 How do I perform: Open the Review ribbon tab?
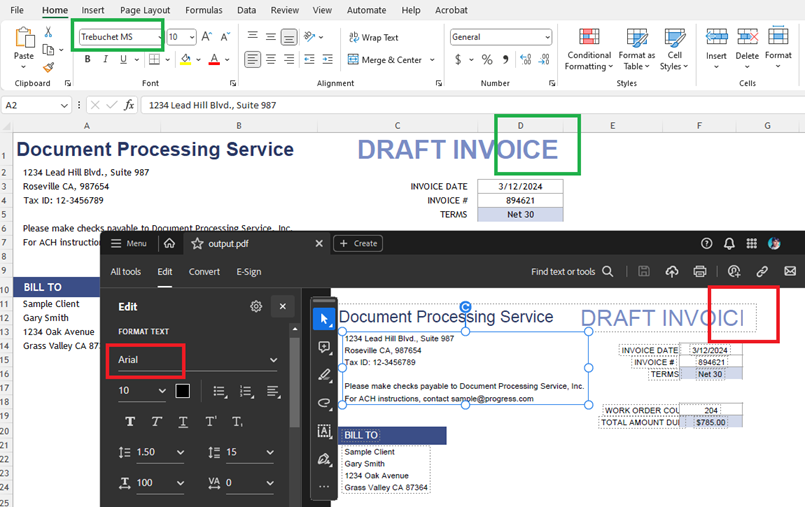click(x=284, y=10)
